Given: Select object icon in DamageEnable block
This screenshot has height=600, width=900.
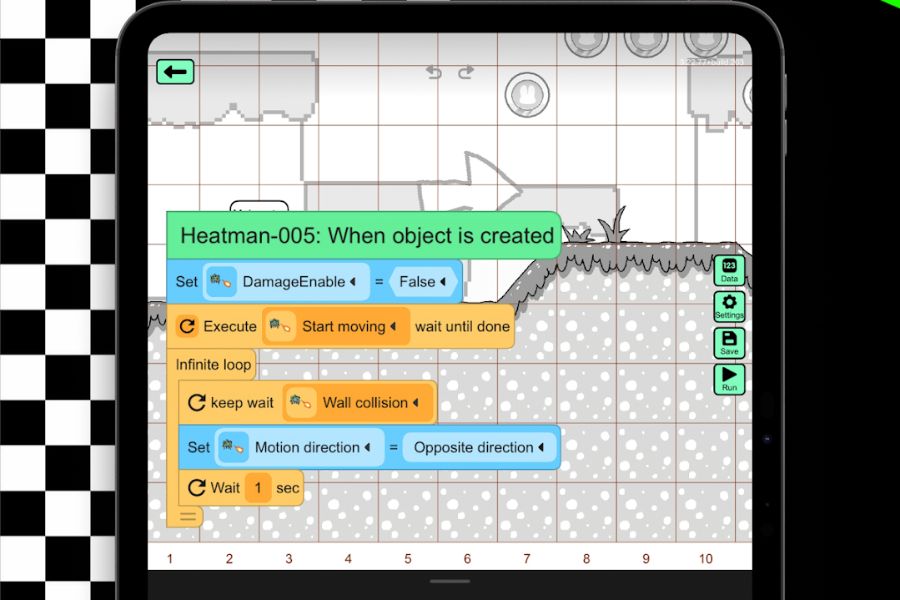Looking at the screenshot, I should tap(221, 281).
